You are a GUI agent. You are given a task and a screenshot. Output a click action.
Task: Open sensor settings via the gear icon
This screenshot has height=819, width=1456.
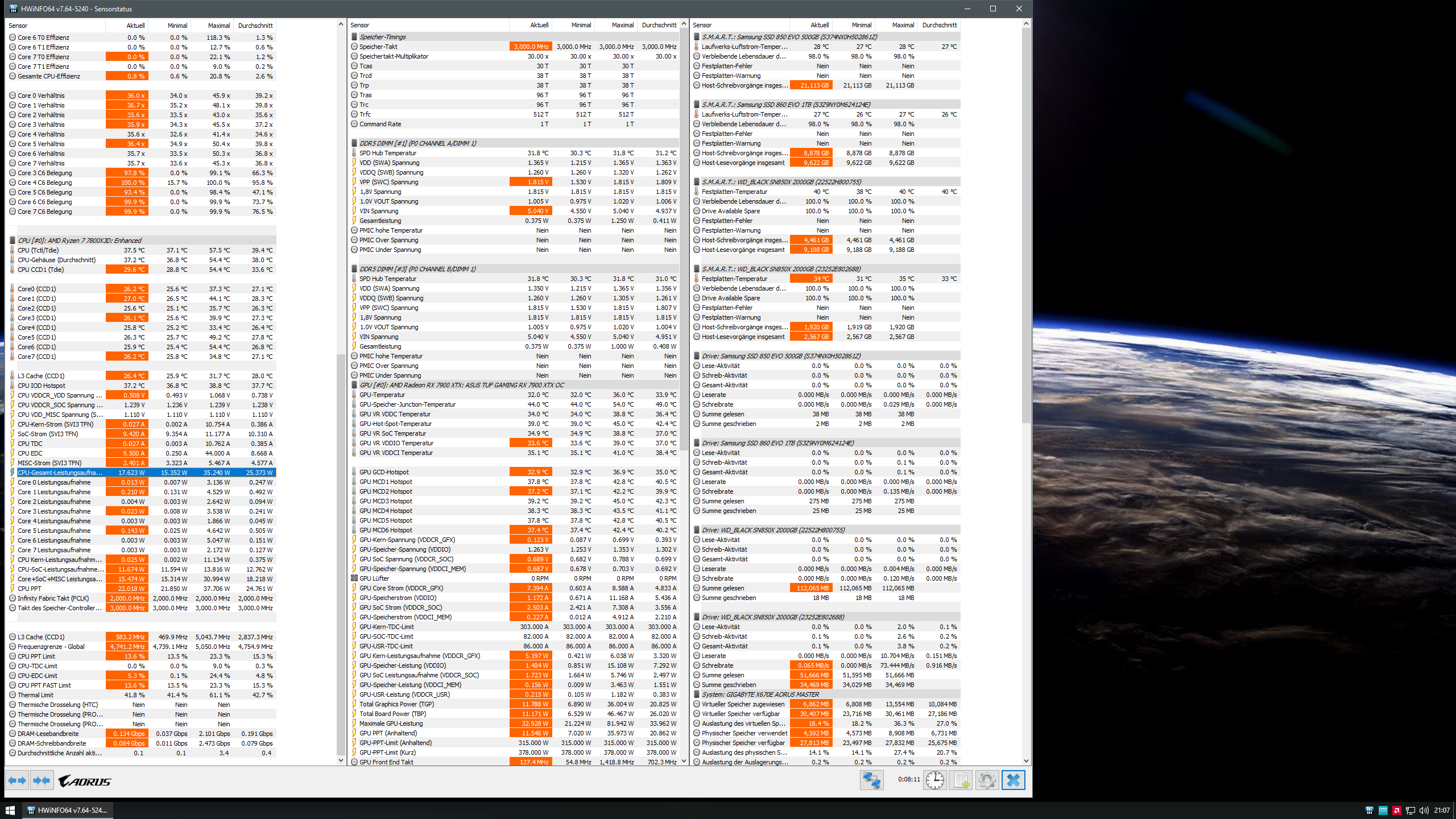coord(987,780)
